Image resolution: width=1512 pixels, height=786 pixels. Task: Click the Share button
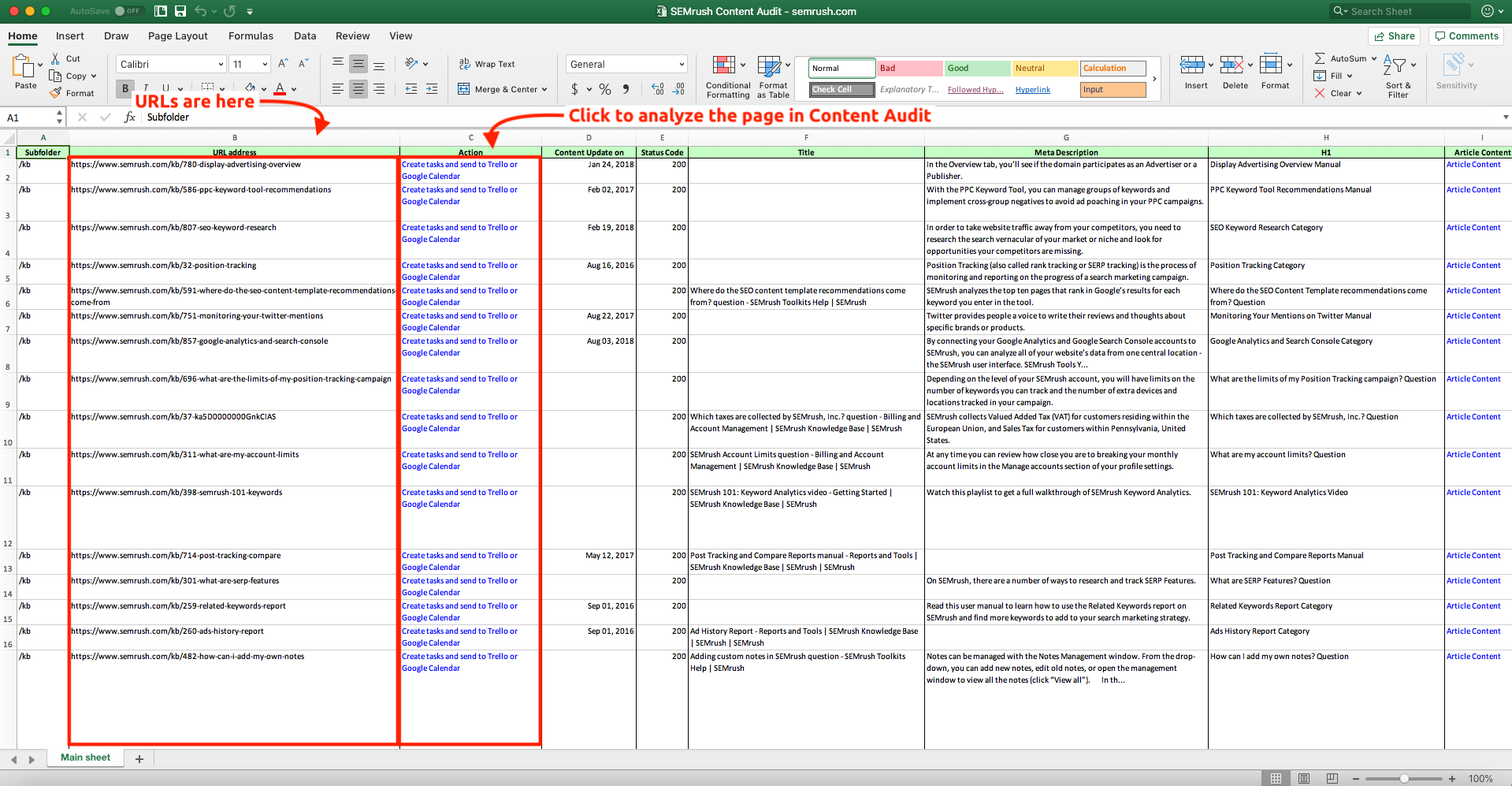click(1394, 35)
